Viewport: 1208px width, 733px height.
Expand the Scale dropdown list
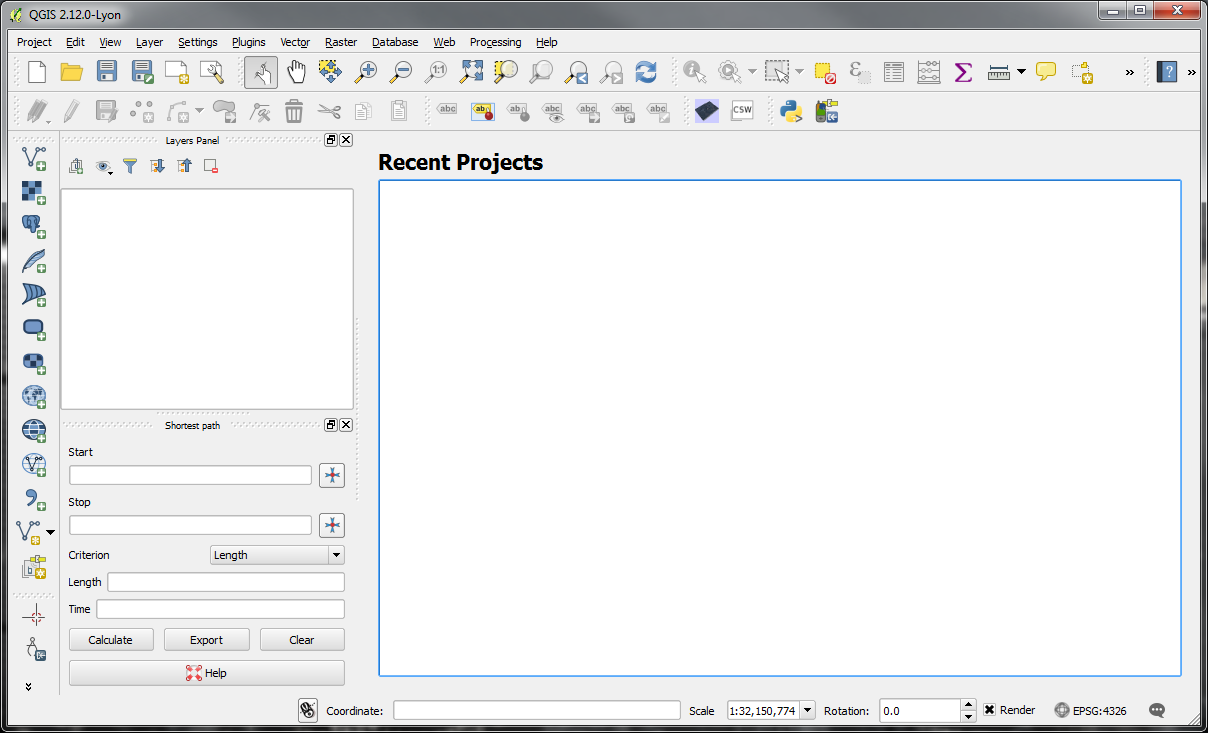(x=807, y=710)
